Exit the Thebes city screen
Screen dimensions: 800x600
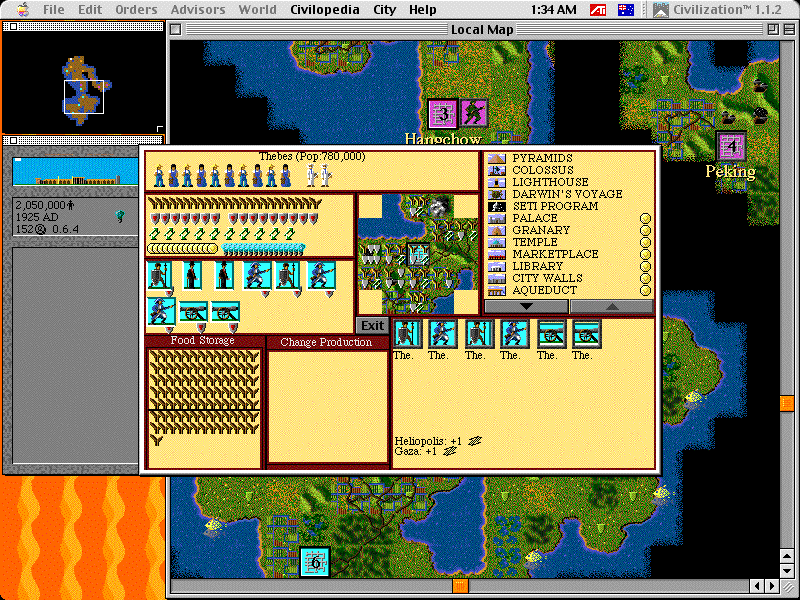(x=372, y=326)
